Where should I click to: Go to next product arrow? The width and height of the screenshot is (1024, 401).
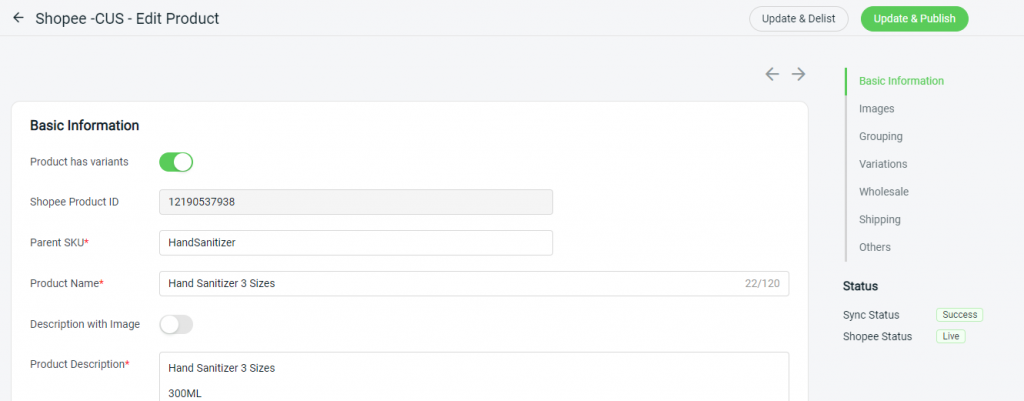pyautogui.click(x=798, y=74)
